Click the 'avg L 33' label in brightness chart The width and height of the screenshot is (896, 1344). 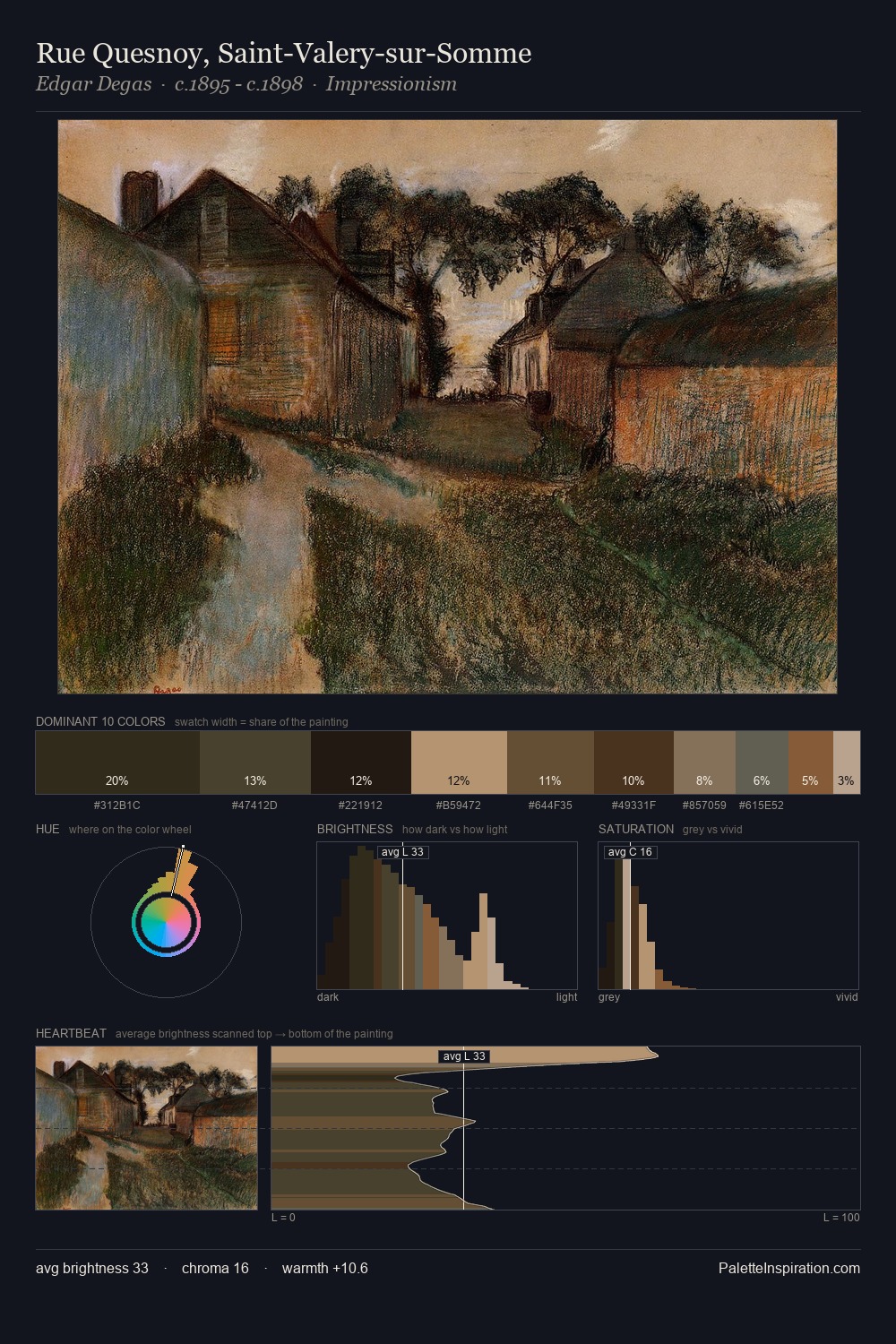click(x=402, y=852)
